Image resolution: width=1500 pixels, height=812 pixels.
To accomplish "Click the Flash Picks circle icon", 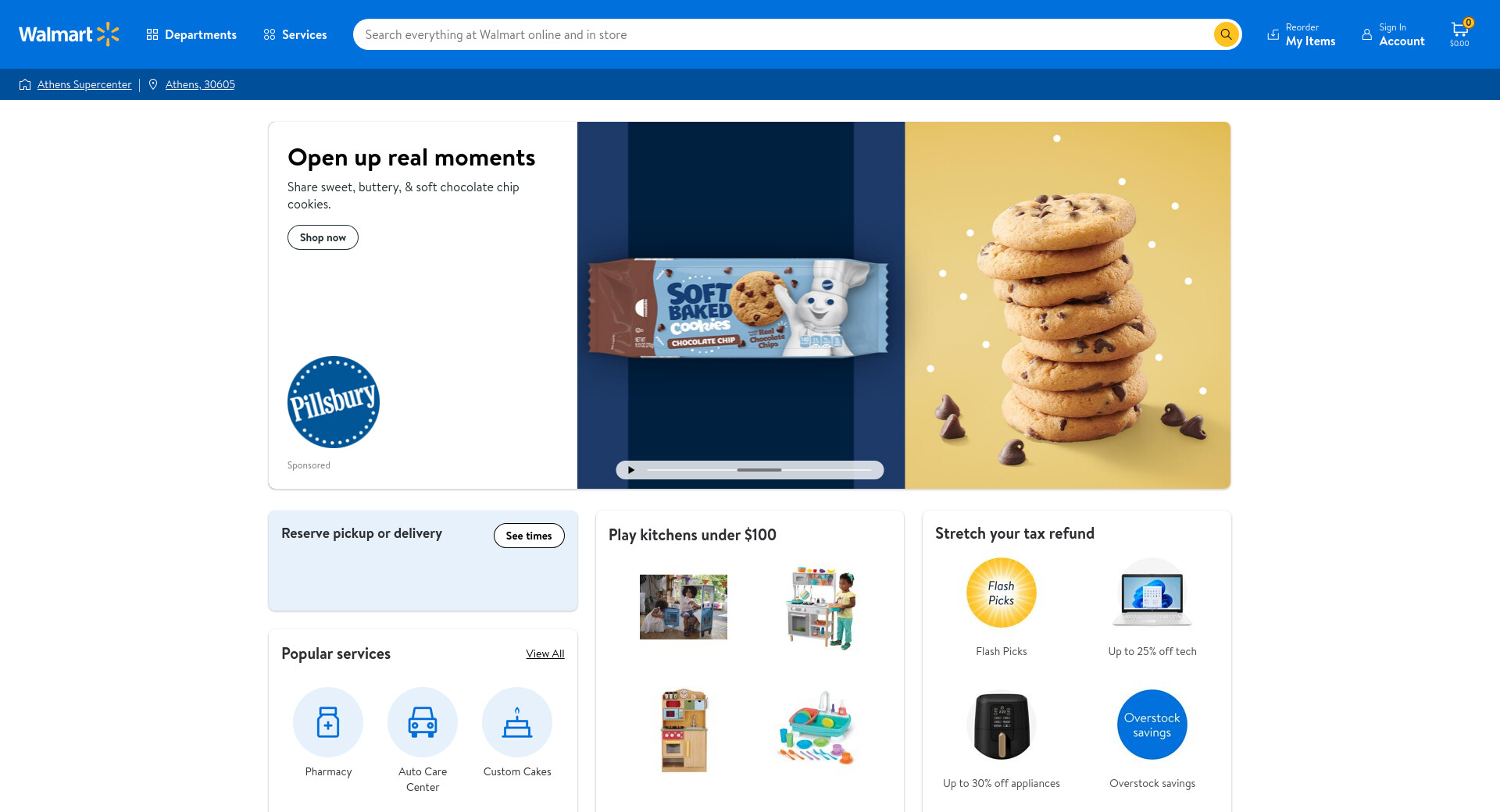I will coord(1002,593).
